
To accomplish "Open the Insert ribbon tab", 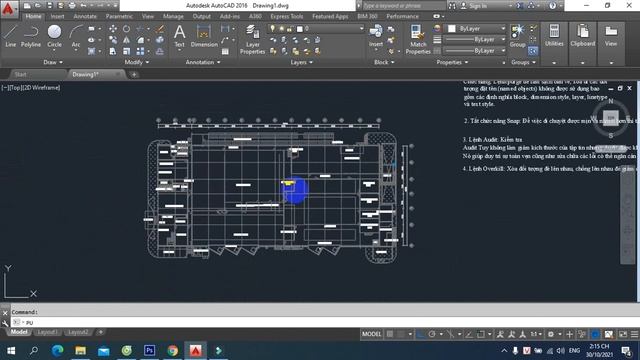I will (x=57, y=16).
